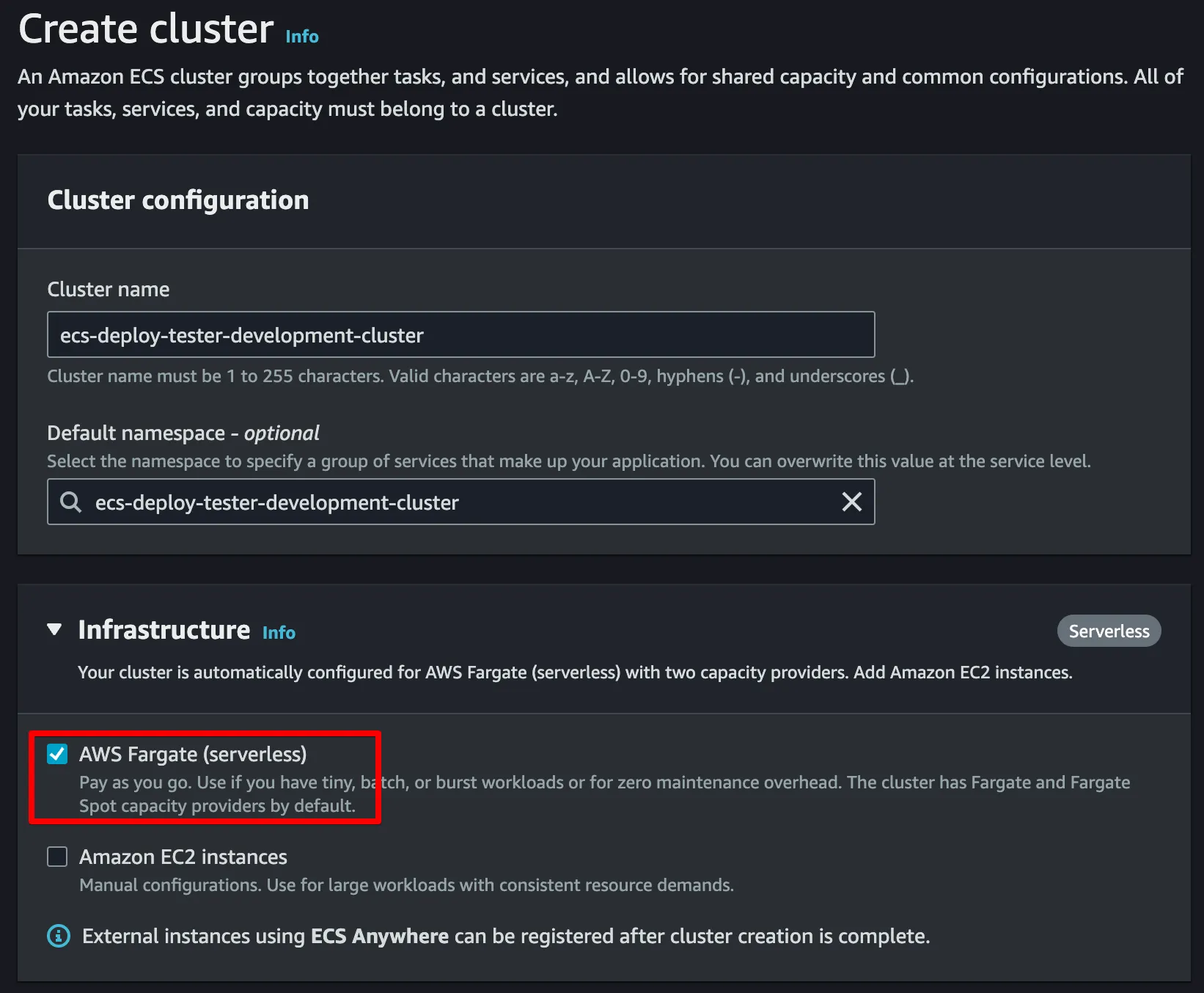Viewport: 1204px width, 993px height.
Task: Click the "Cluster name" field label
Action: tap(109, 290)
